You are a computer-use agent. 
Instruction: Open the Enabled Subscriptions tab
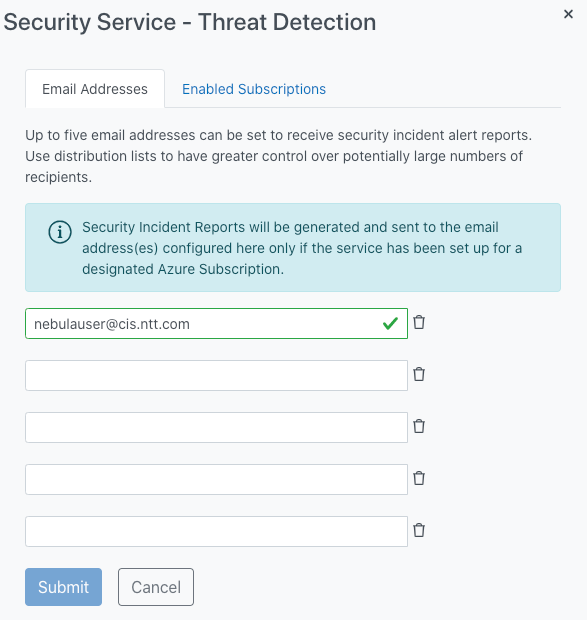tap(254, 89)
